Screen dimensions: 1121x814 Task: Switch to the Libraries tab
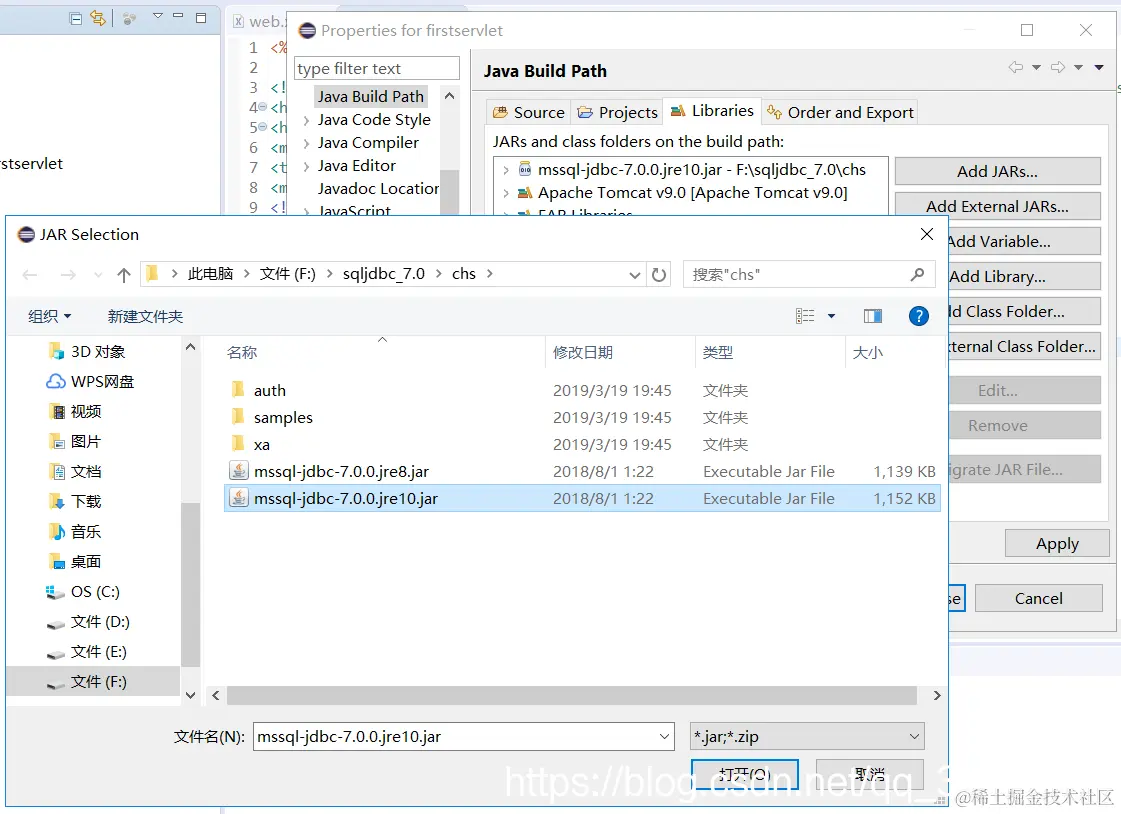712,111
